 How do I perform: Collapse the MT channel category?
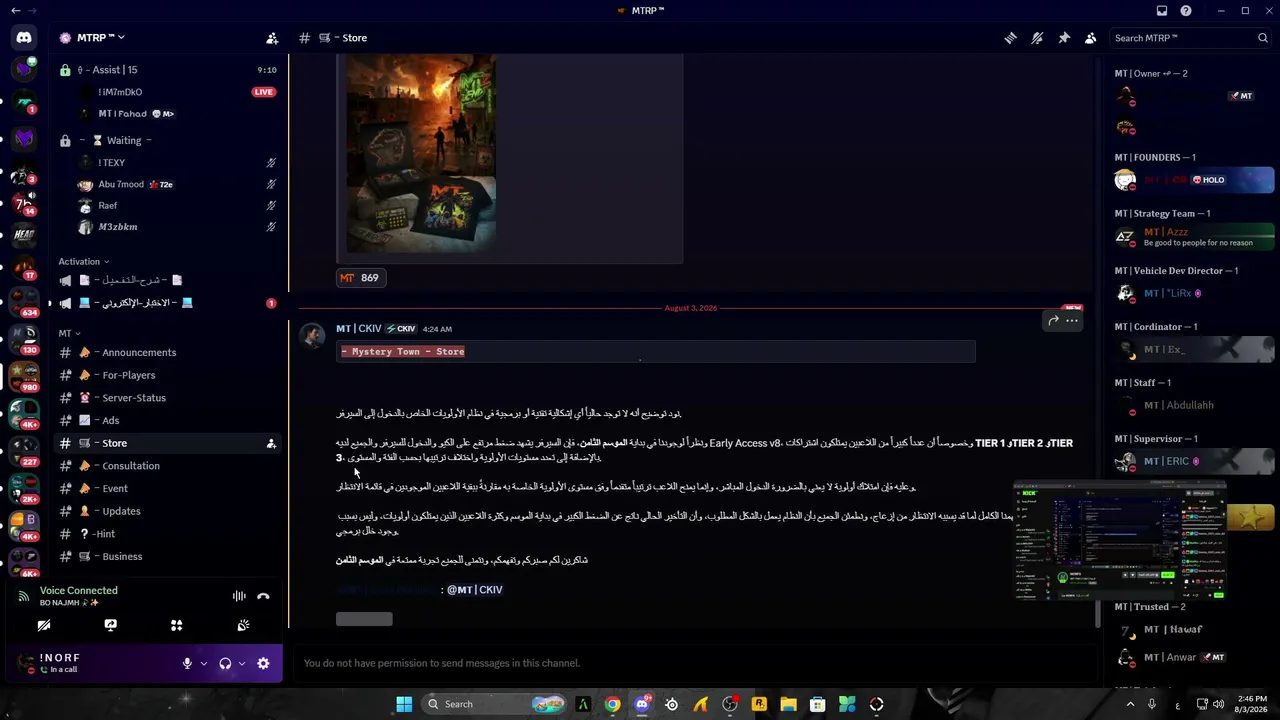[69, 333]
